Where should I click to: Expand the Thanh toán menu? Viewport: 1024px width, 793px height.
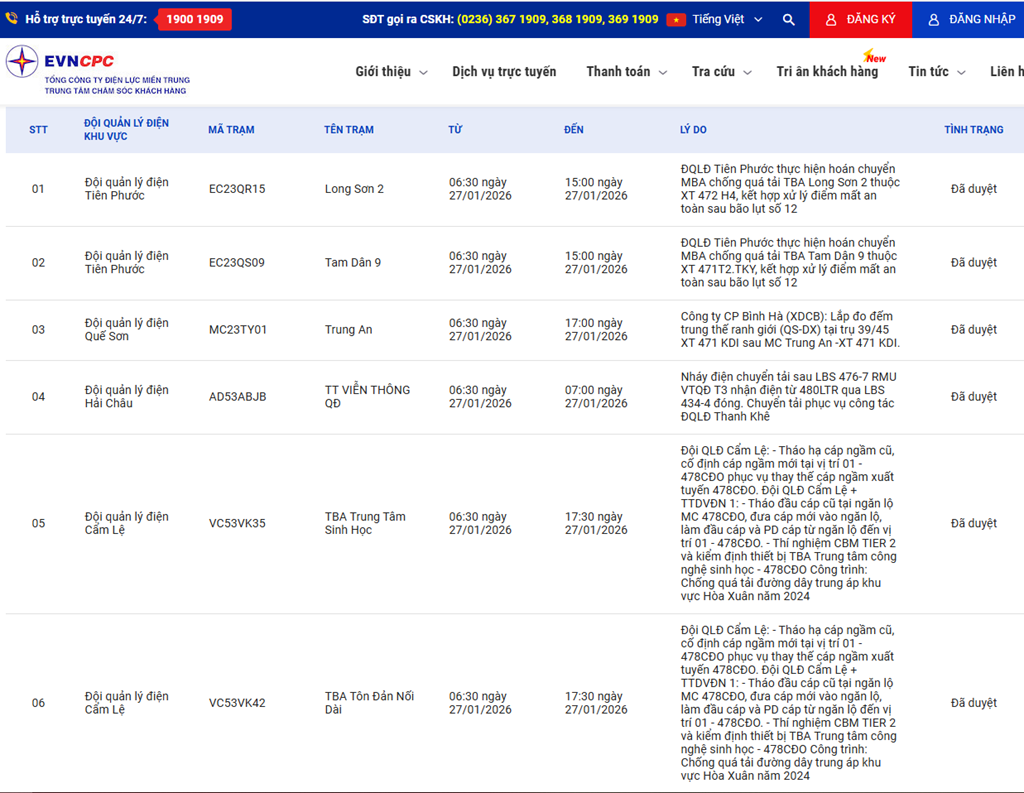click(x=625, y=72)
